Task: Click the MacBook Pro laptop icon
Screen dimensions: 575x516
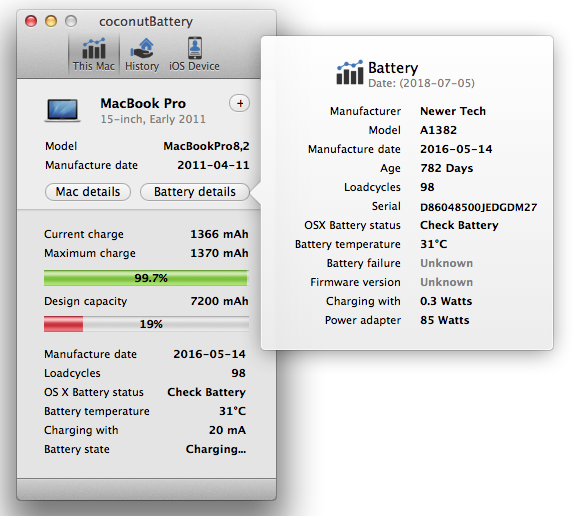Action: (63, 110)
